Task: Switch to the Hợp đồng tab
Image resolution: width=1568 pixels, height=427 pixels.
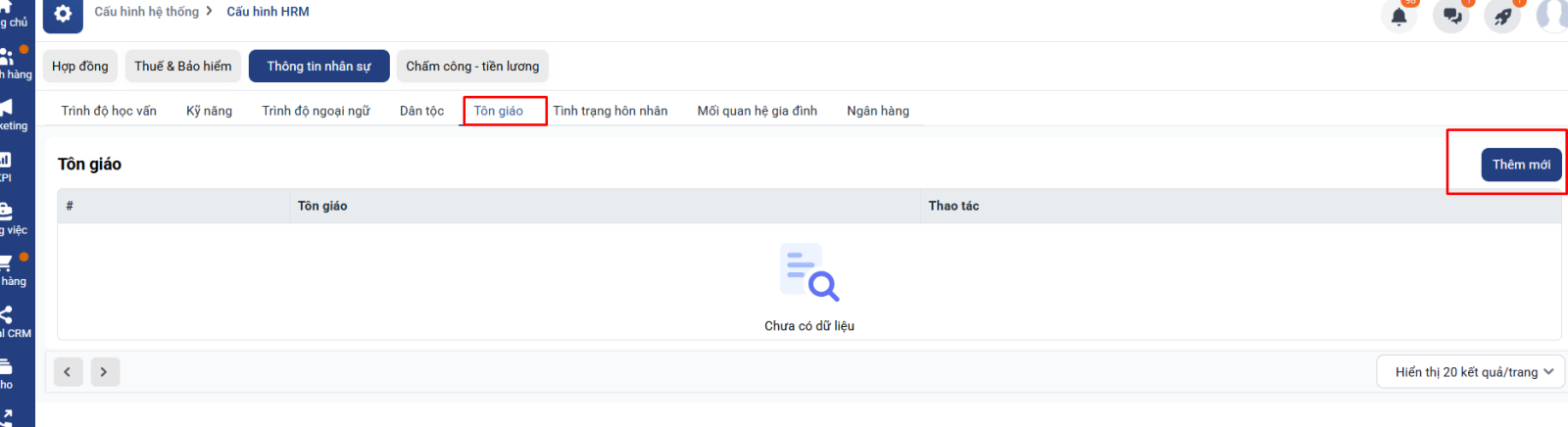Action: point(80,67)
